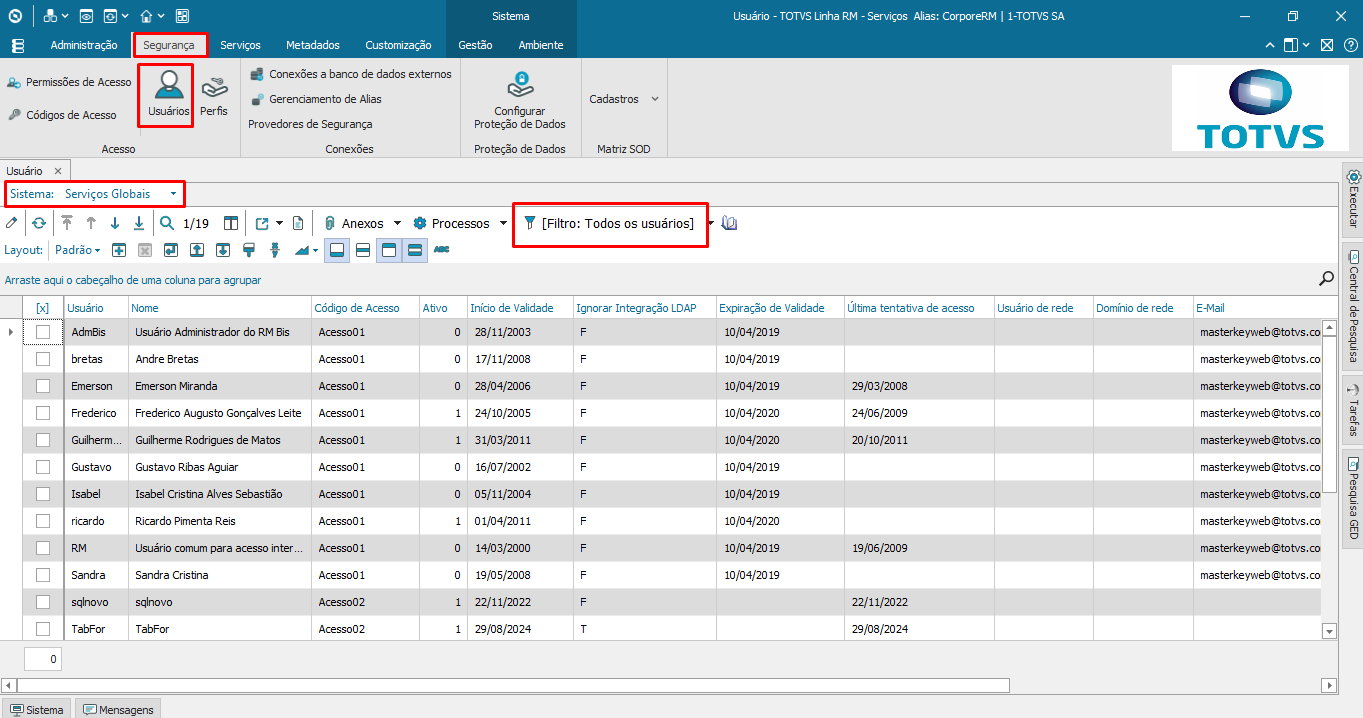
Task: Click the export icon in the toolbar
Action: coord(262,223)
